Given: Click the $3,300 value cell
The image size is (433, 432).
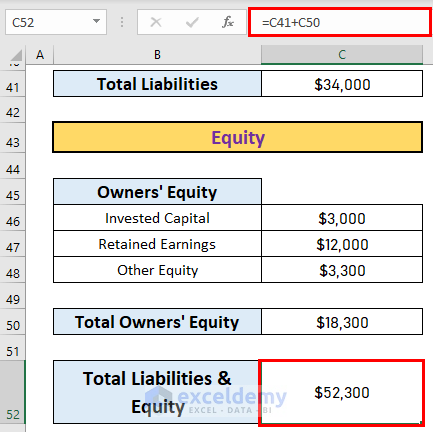Looking at the screenshot, I should click(x=342, y=270).
